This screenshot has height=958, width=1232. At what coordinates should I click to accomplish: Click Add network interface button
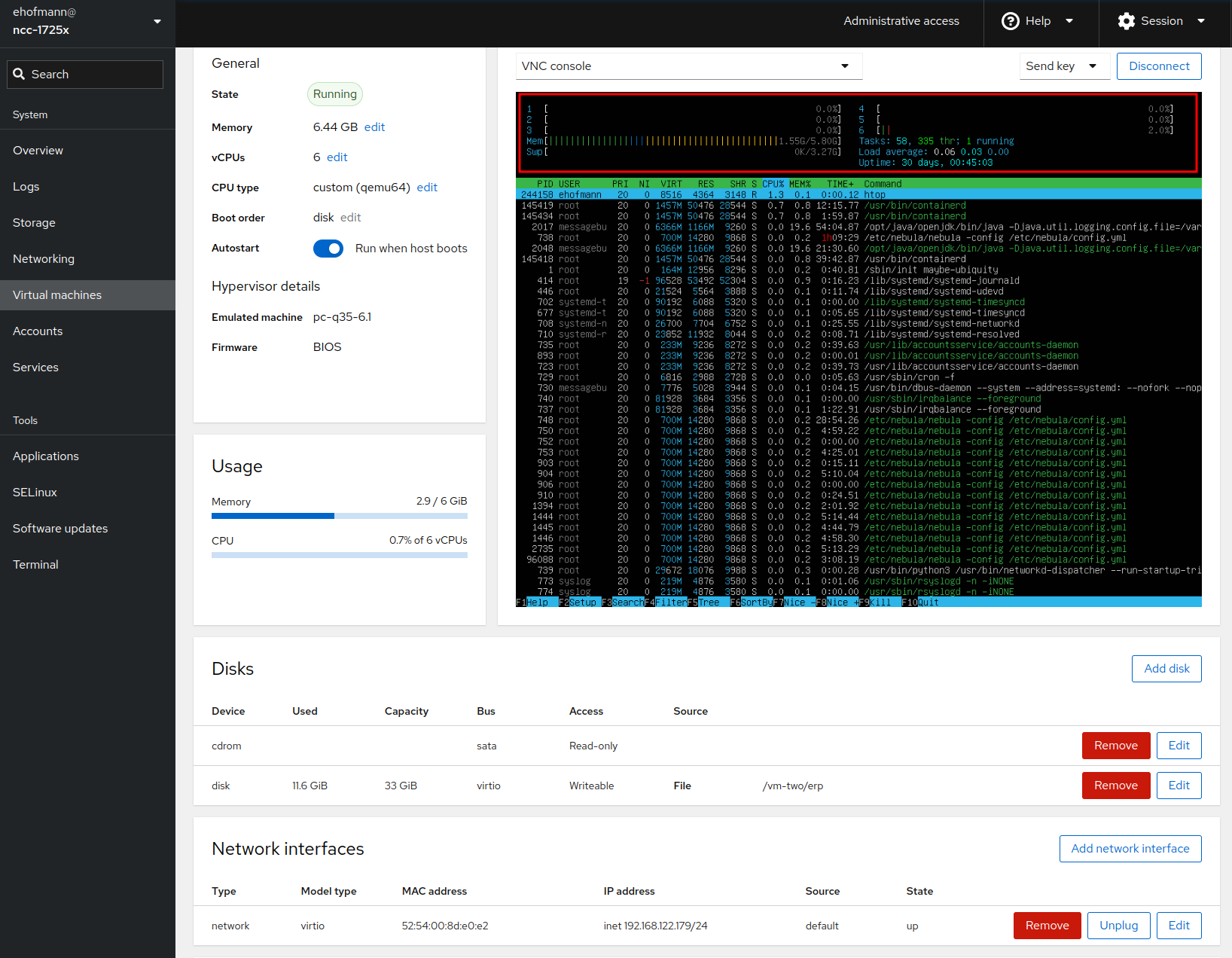pyautogui.click(x=1130, y=849)
